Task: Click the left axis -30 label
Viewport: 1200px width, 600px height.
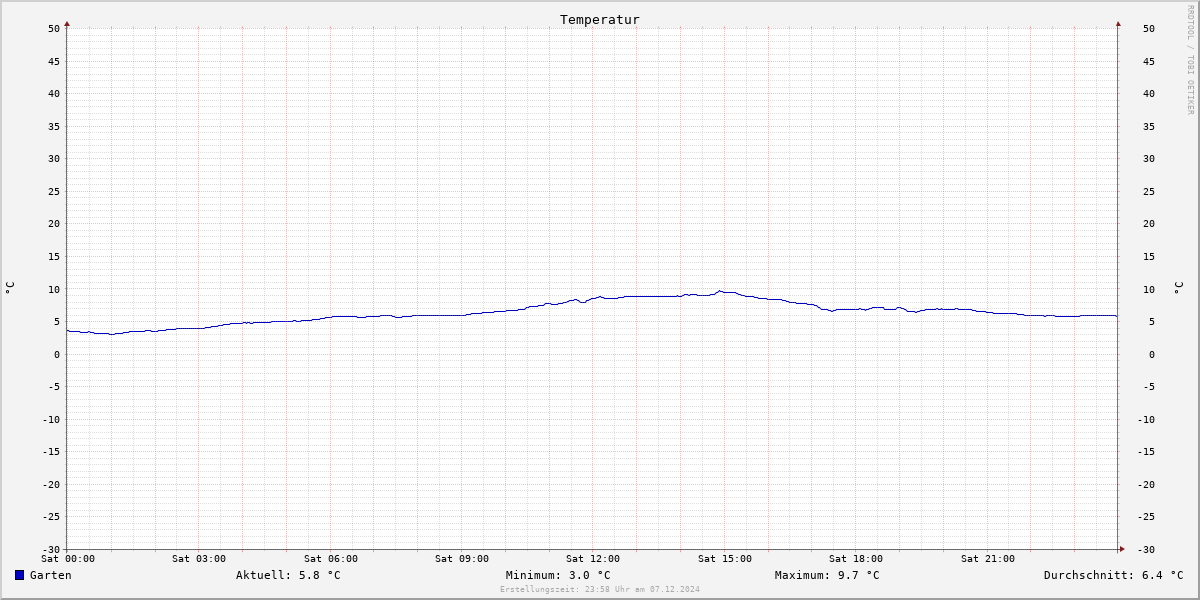Action: tap(51, 549)
